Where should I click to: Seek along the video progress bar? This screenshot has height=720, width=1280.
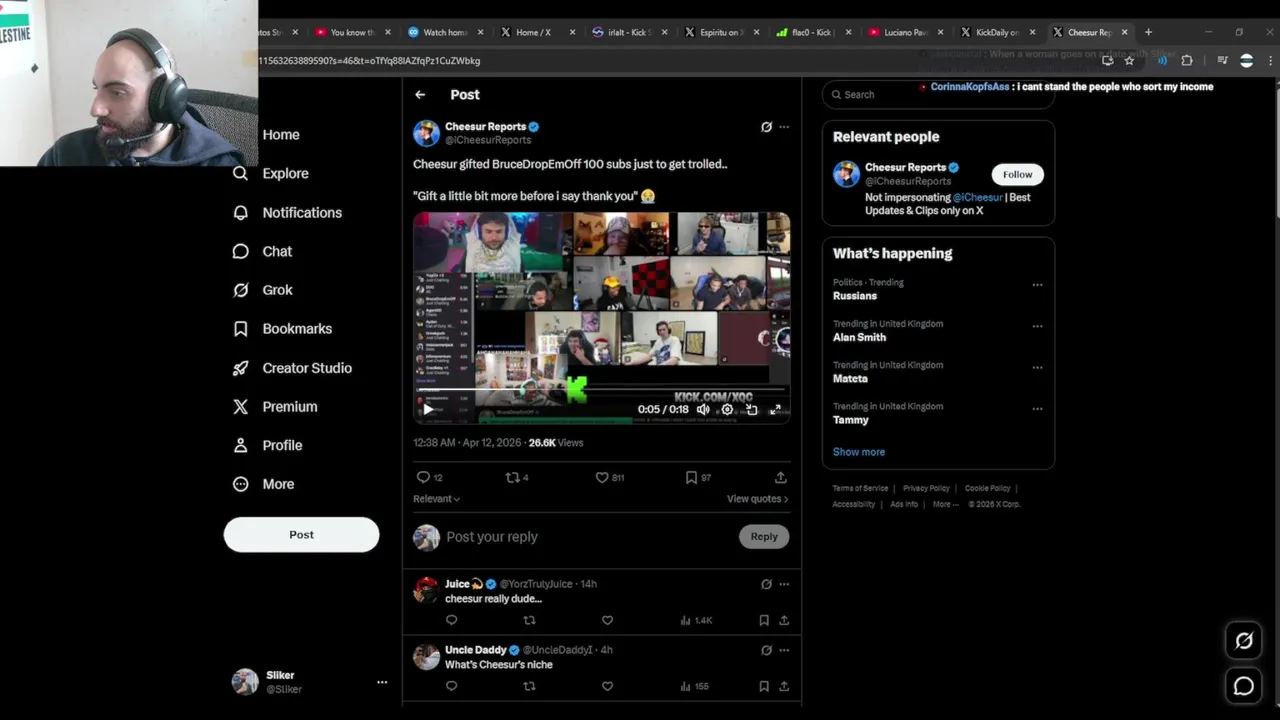click(600, 388)
